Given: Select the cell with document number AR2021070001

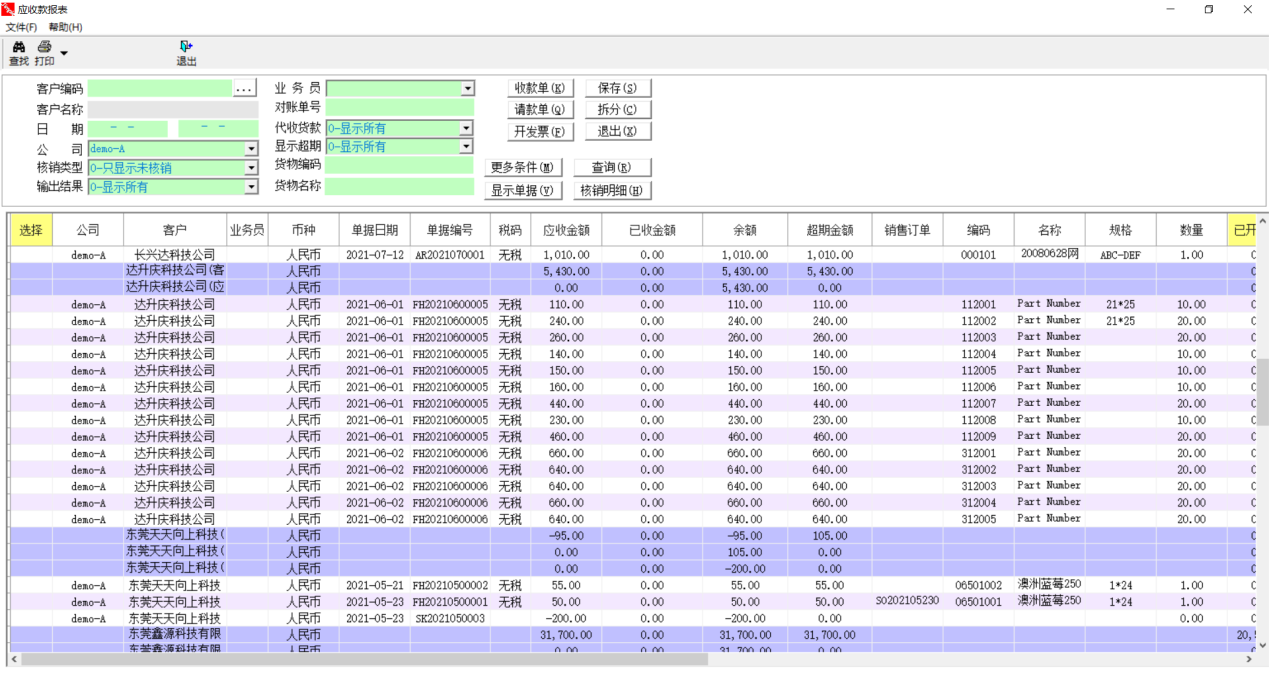Looking at the screenshot, I should tap(450, 255).
